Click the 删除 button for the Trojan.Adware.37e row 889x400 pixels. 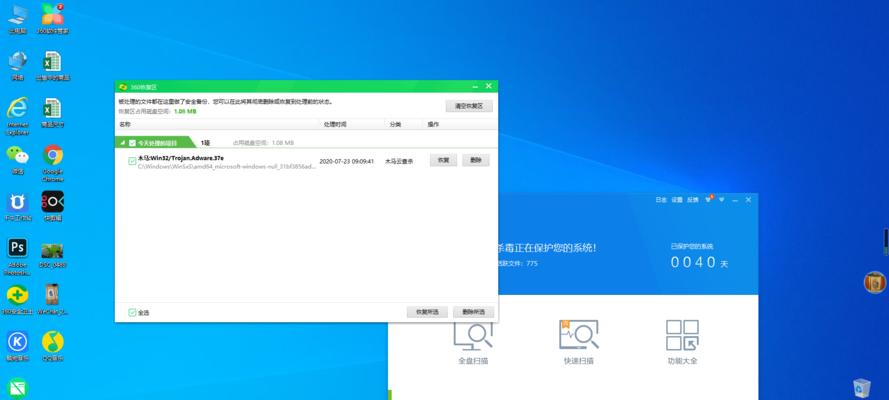(x=476, y=160)
